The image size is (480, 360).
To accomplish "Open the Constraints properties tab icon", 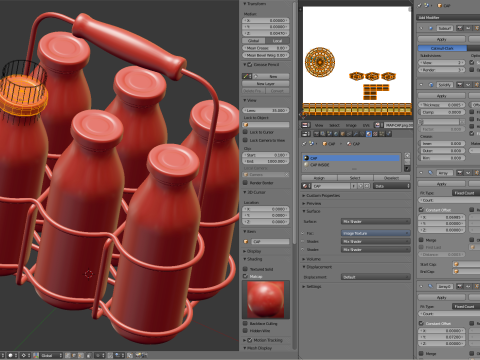I will coord(349,134).
